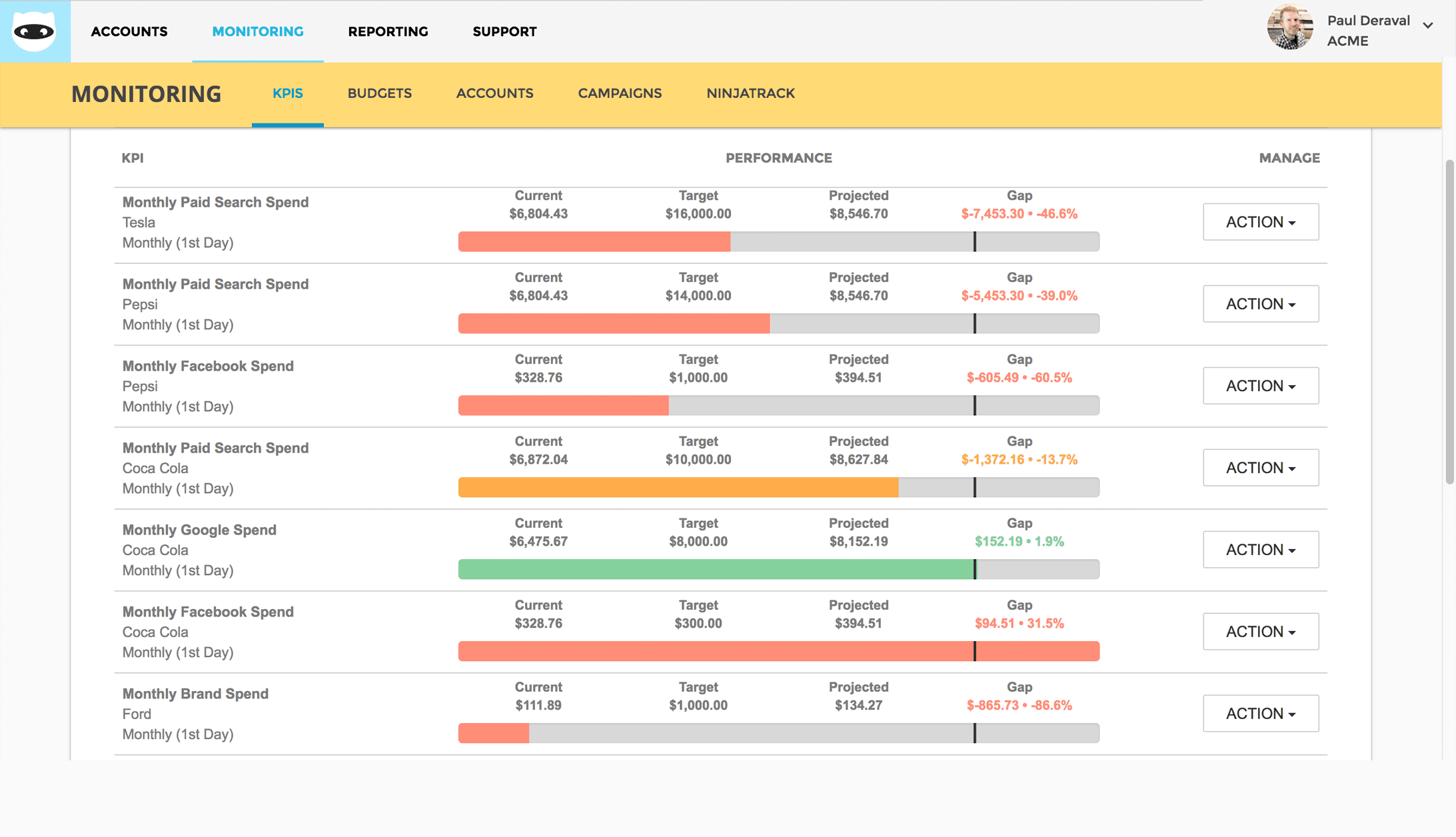Click the Ford Brand Spend progress bar
Screen dimensions: 1456x837
778,733
